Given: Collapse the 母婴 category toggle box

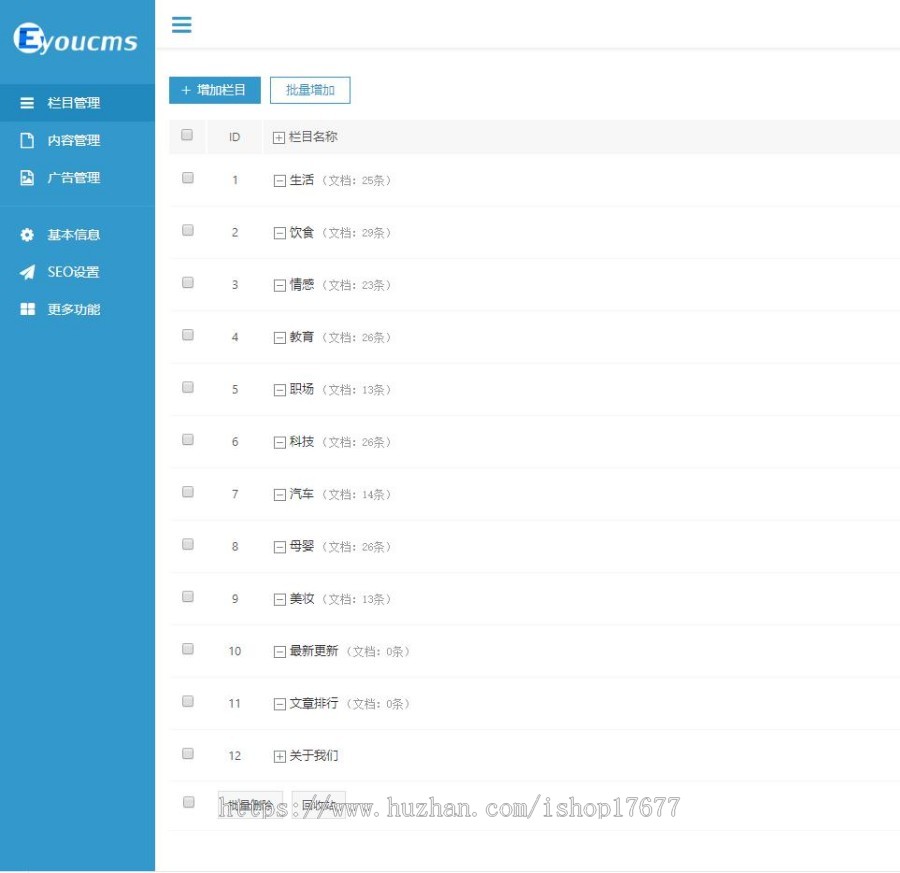Looking at the screenshot, I should point(280,547).
